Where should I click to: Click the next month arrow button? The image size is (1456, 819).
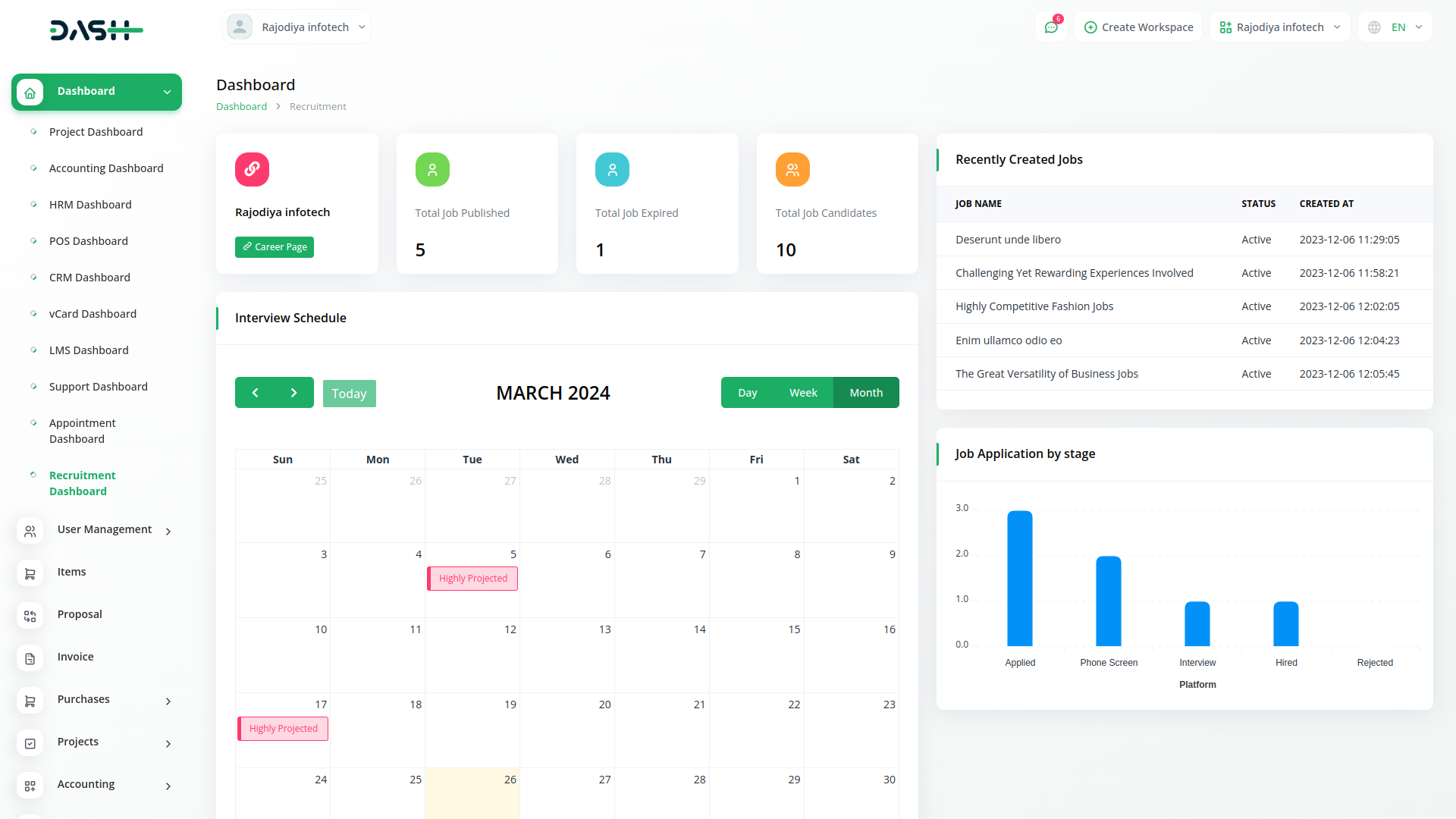(294, 393)
